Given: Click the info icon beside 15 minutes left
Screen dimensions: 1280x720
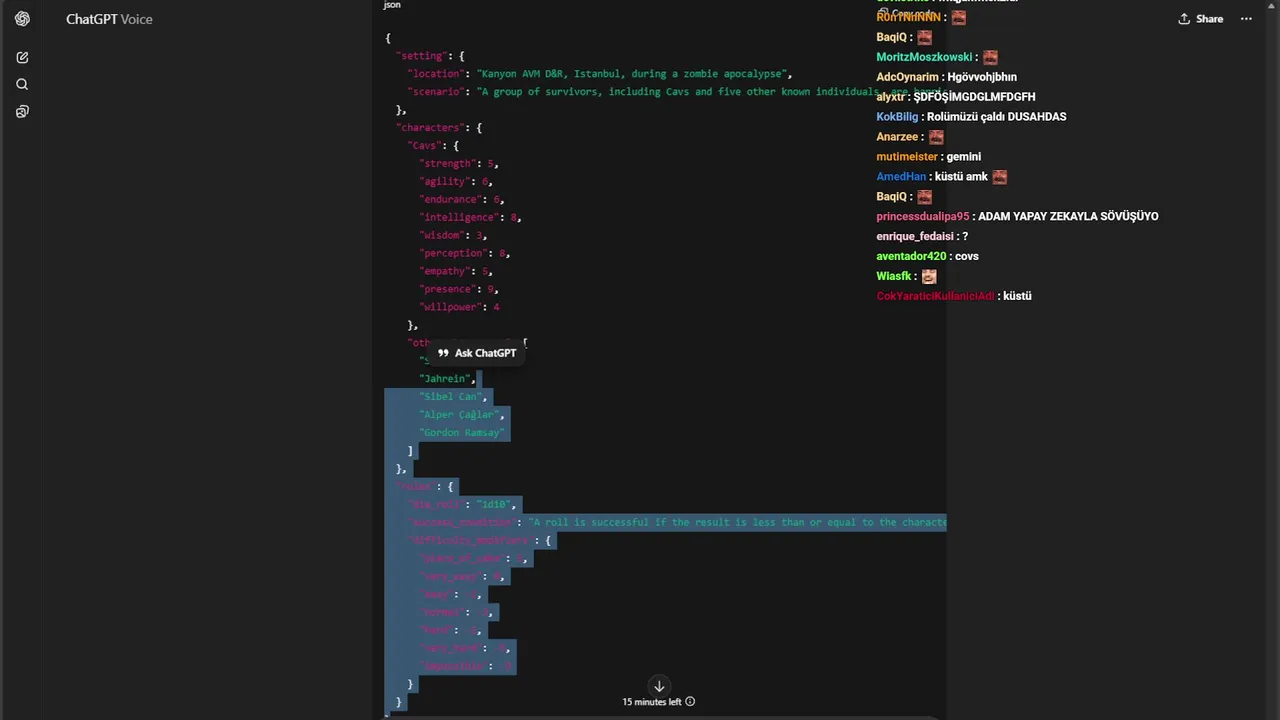Looking at the screenshot, I should point(690,702).
